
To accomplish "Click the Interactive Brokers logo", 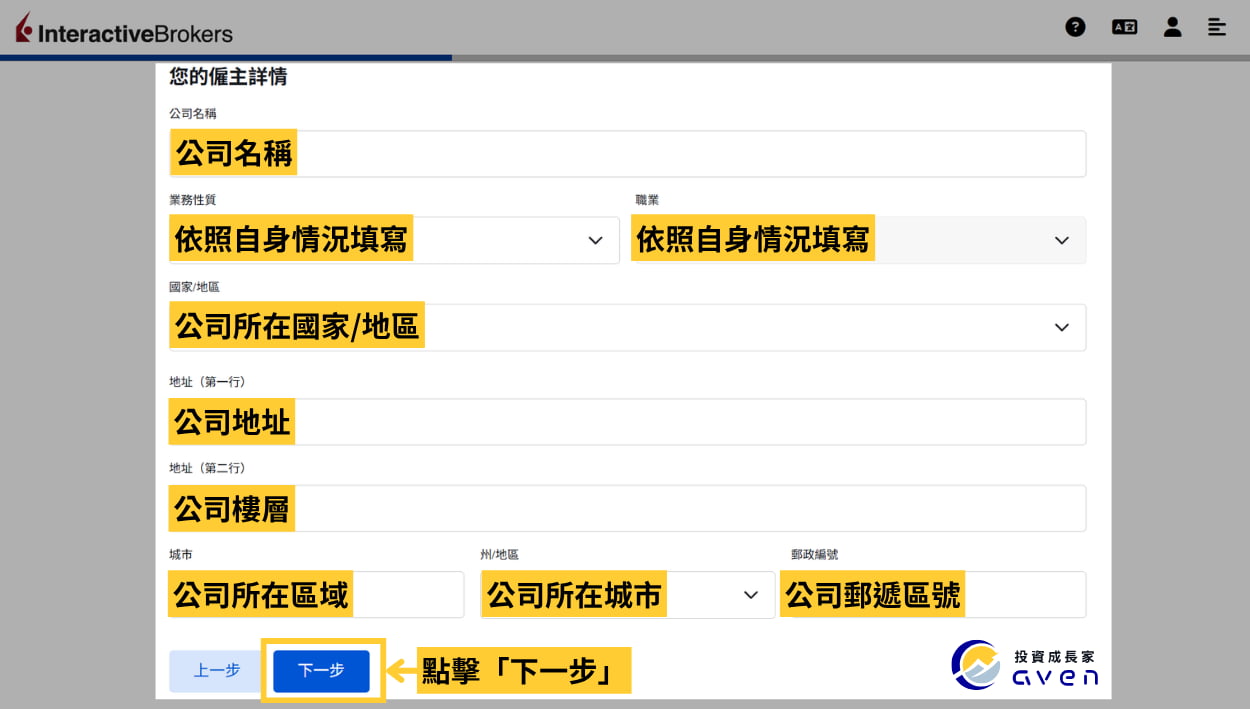I will coord(124,30).
